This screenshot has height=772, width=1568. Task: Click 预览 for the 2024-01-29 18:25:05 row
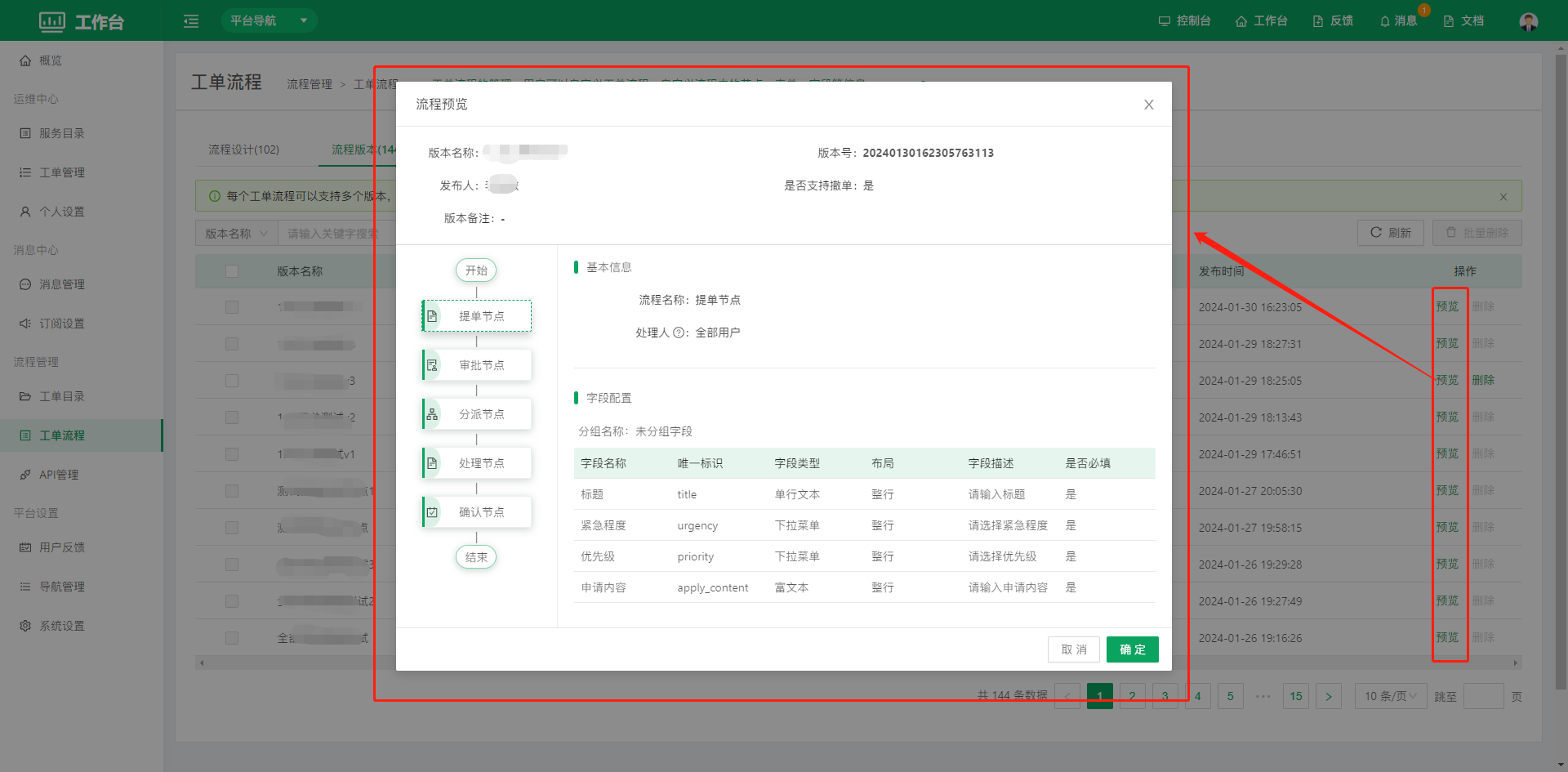1447,380
